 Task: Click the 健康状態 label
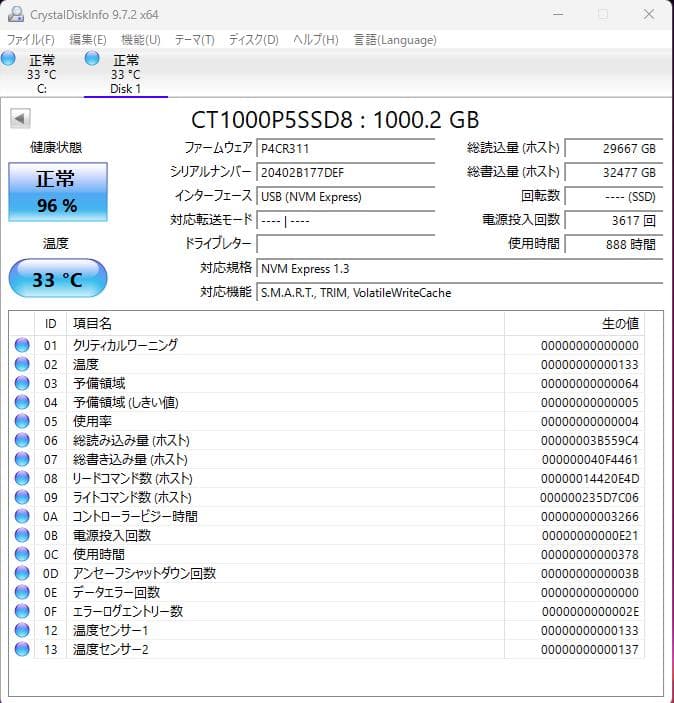(x=56, y=148)
